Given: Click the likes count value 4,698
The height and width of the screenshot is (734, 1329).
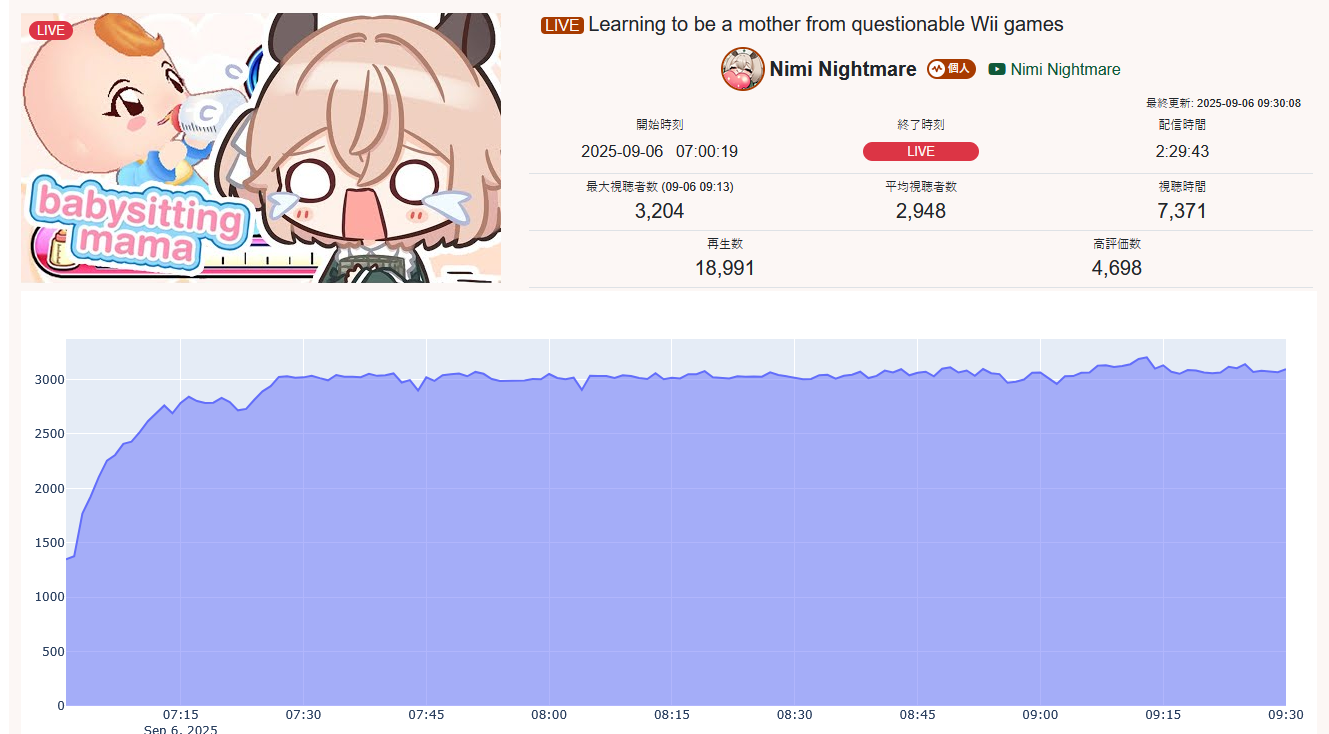Looking at the screenshot, I should [1117, 268].
